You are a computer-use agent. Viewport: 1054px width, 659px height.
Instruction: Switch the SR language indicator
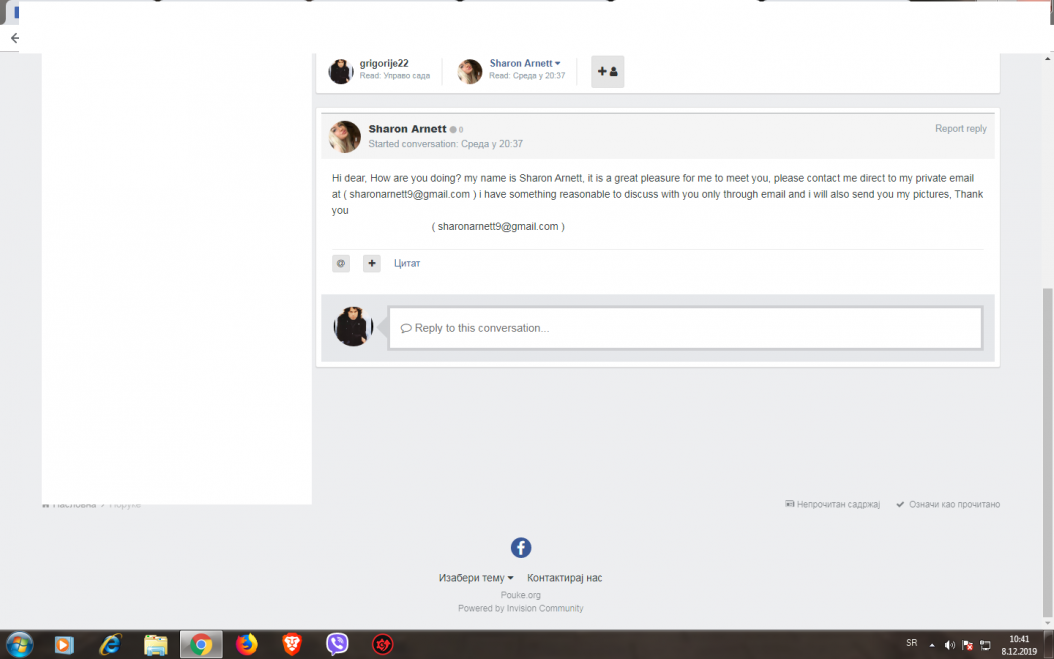[911, 644]
